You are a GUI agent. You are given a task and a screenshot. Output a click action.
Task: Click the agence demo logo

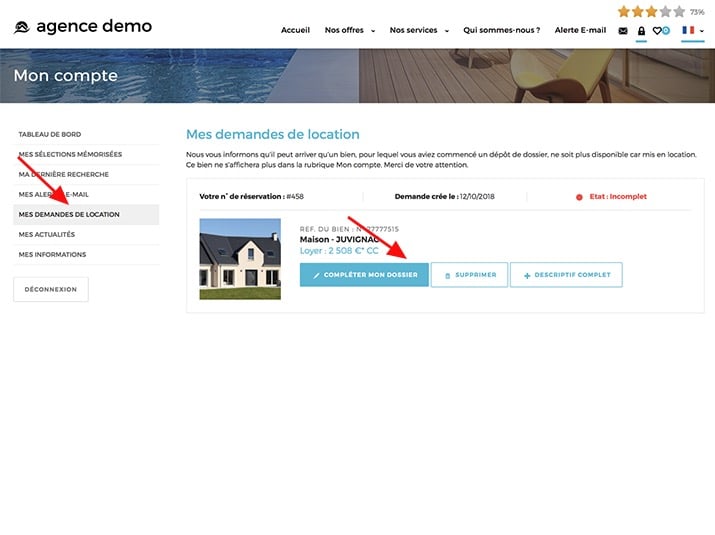coord(83,27)
